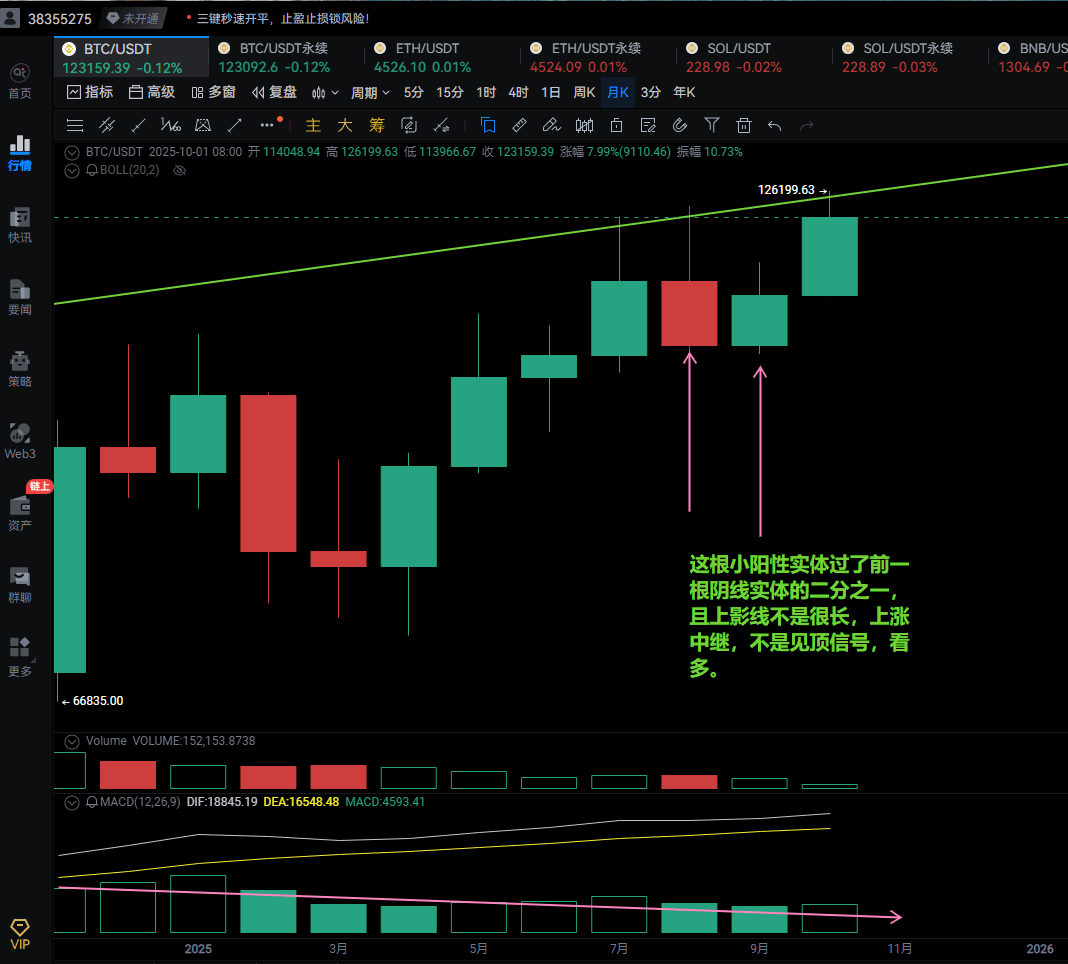
Task: Open the chart type candlestick dropdown
Action: 325,93
